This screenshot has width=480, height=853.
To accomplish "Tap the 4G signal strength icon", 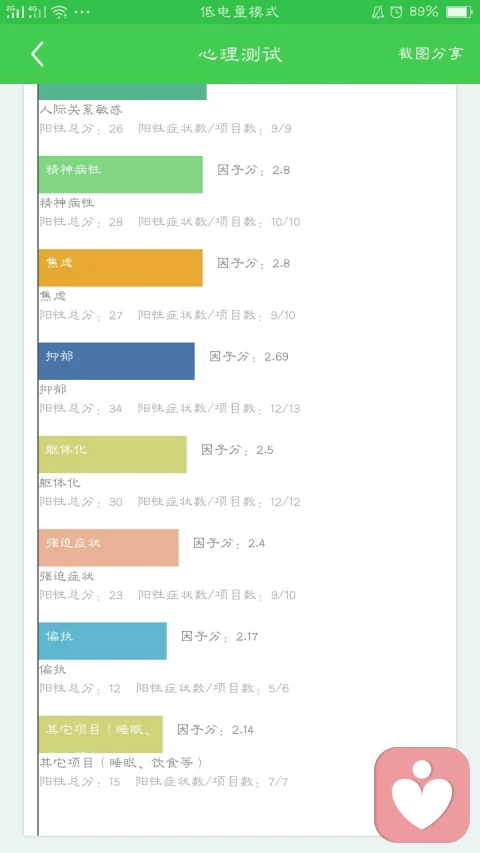I will tap(36, 12).
